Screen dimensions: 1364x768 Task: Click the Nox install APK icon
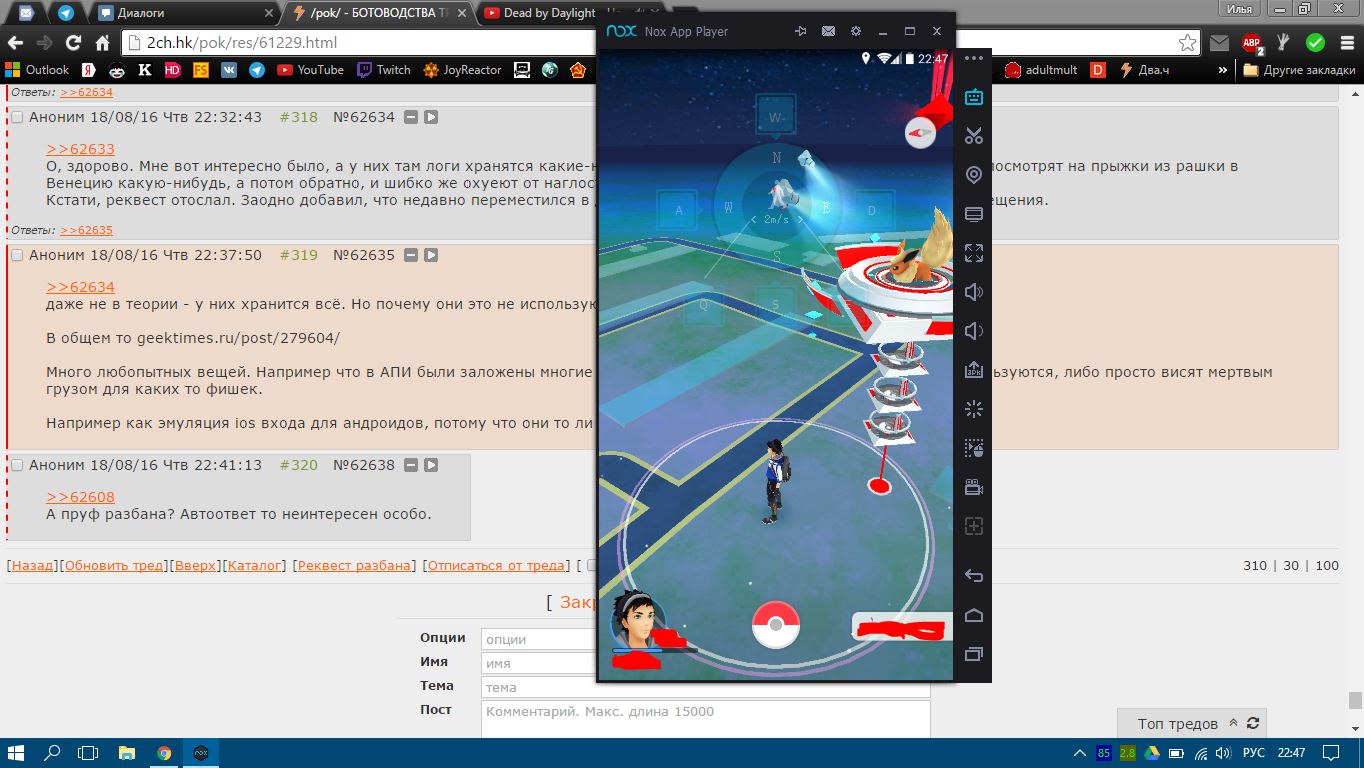coord(974,370)
